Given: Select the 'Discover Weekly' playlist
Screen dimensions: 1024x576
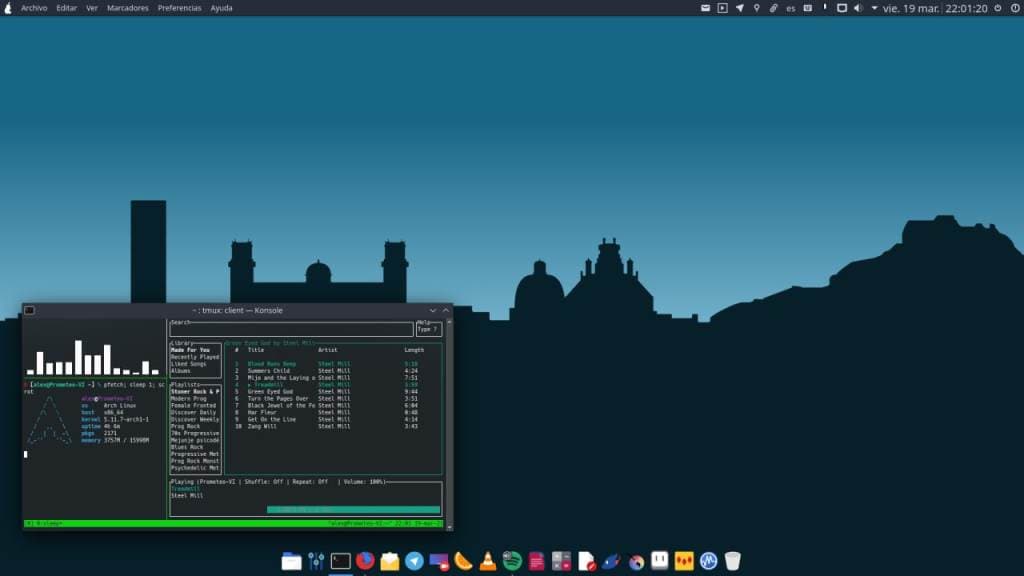Looking at the screenshot, I should (195, 419).
